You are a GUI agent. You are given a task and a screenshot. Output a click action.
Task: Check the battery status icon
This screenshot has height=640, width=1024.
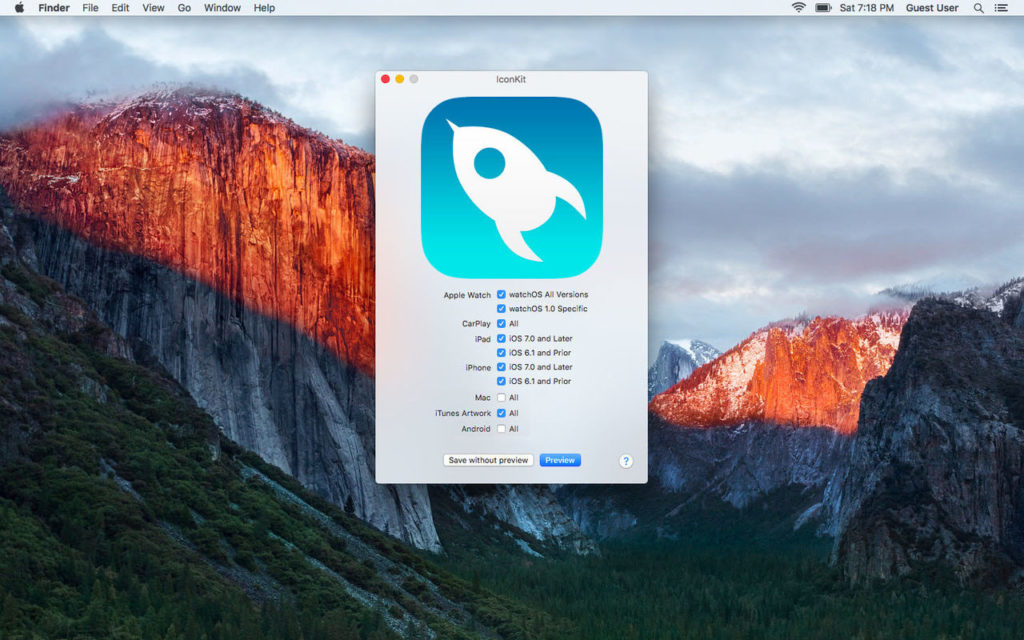[823, 8]
